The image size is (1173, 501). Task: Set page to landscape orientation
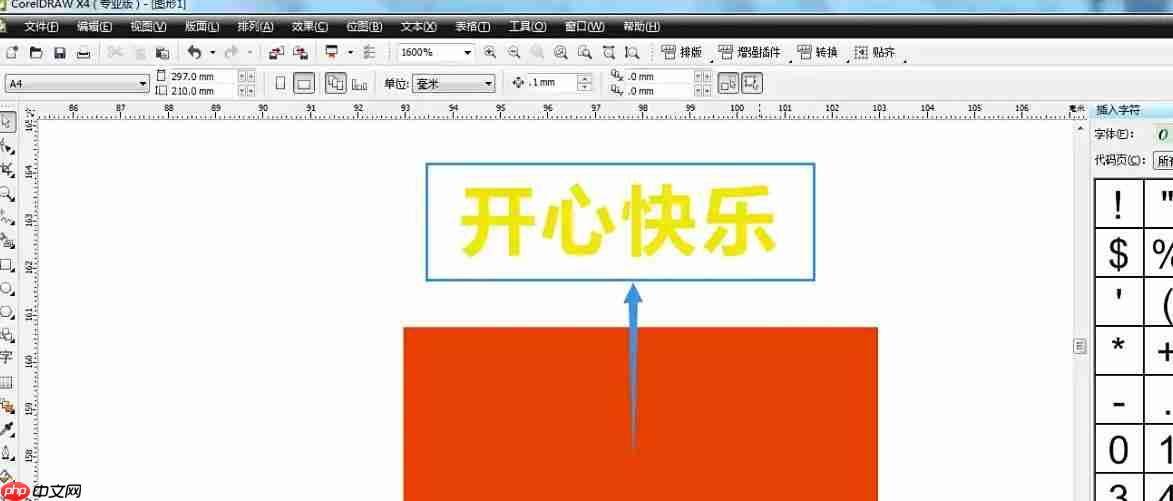pos(303,83)
